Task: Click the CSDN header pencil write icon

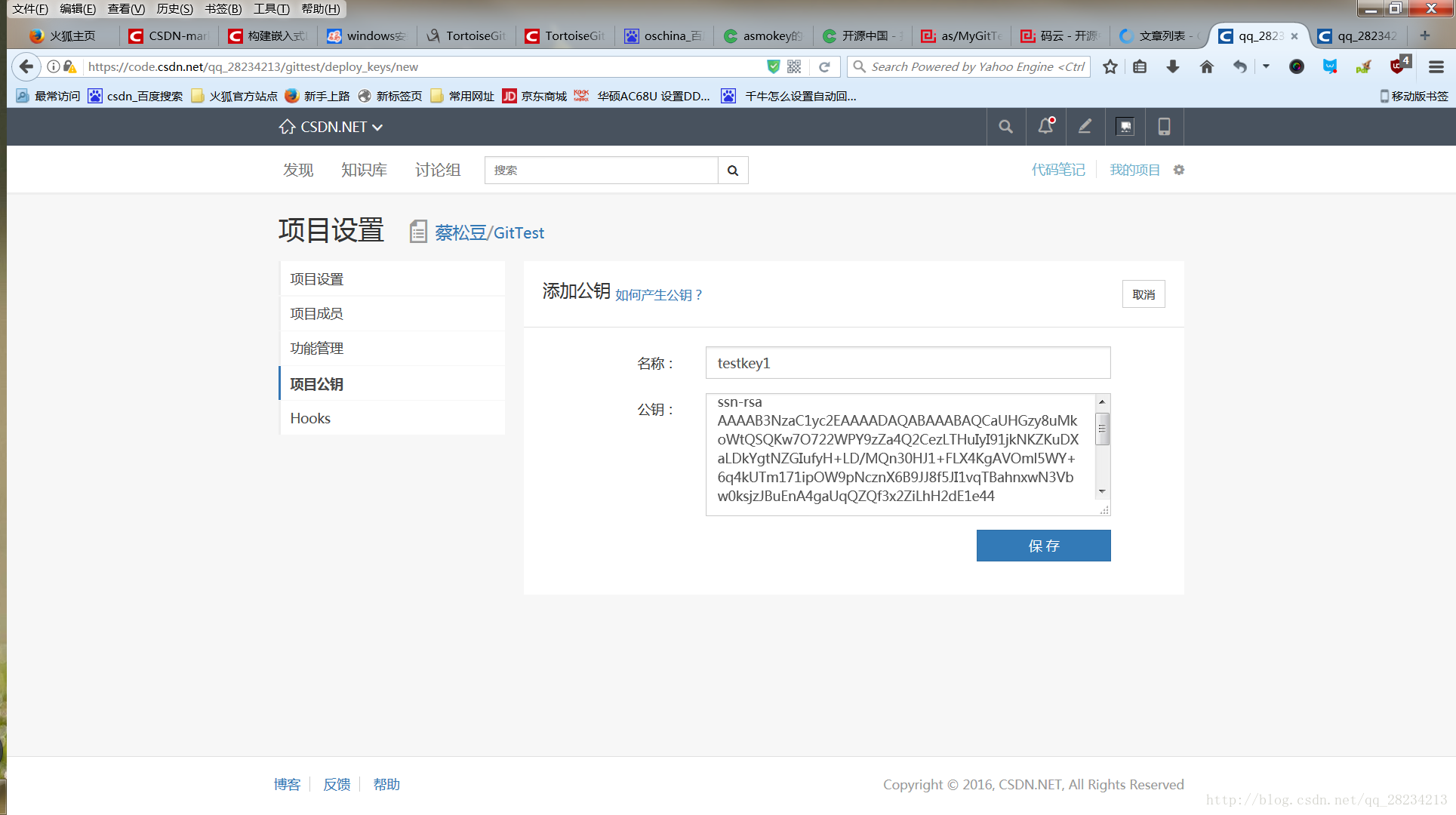Action: (x=1085, y=127)
